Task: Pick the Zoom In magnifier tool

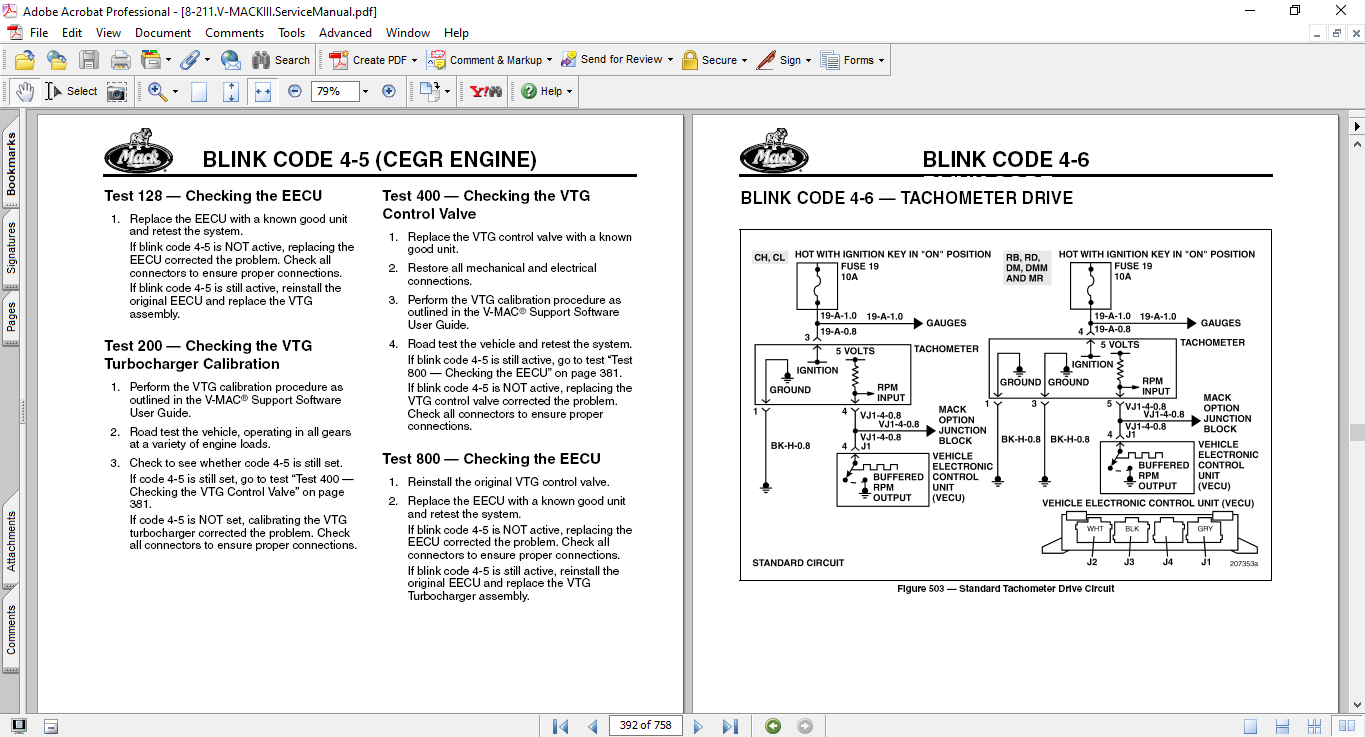Action: [157, 91]
